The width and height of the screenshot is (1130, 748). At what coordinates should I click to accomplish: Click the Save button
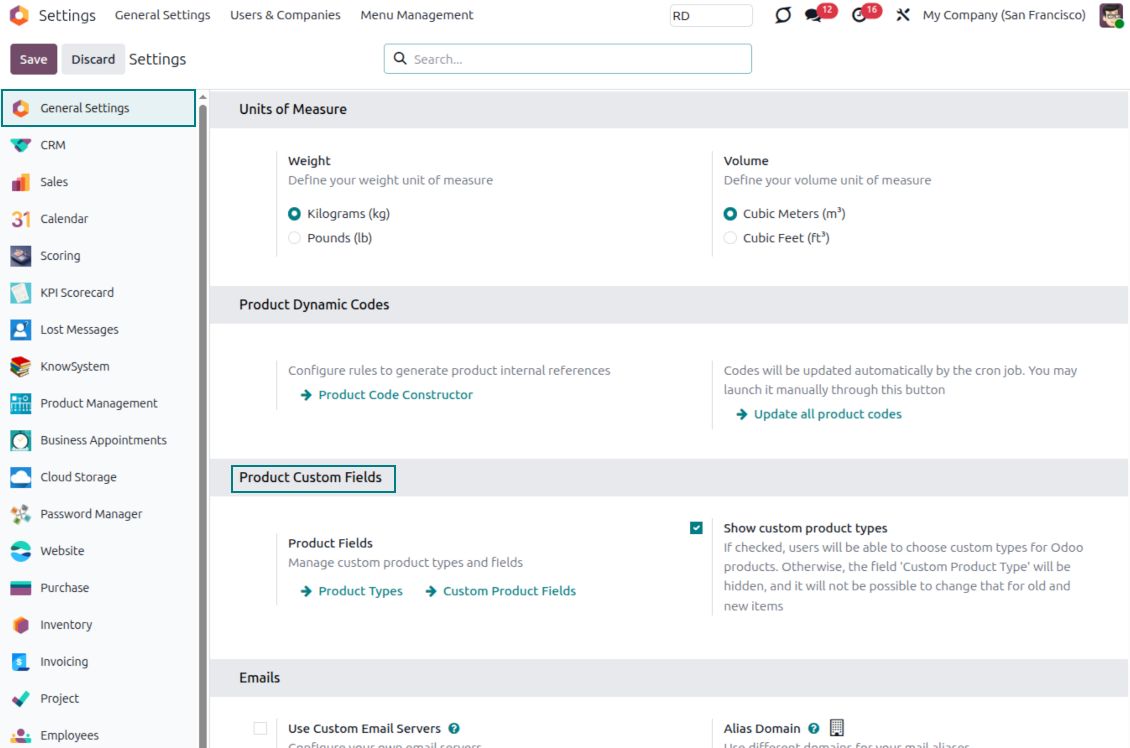[x=33, y=59]
